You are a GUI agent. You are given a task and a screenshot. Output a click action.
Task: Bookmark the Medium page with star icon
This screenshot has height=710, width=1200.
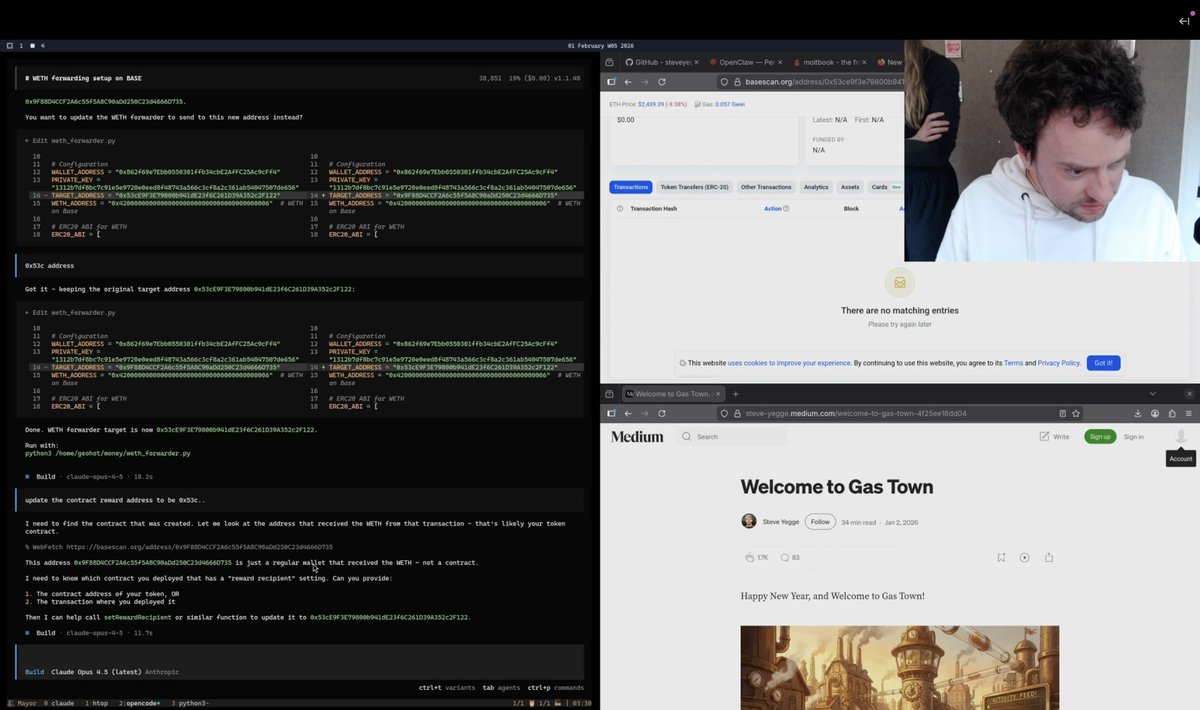pyautogui.click(x=1076, y=413)
